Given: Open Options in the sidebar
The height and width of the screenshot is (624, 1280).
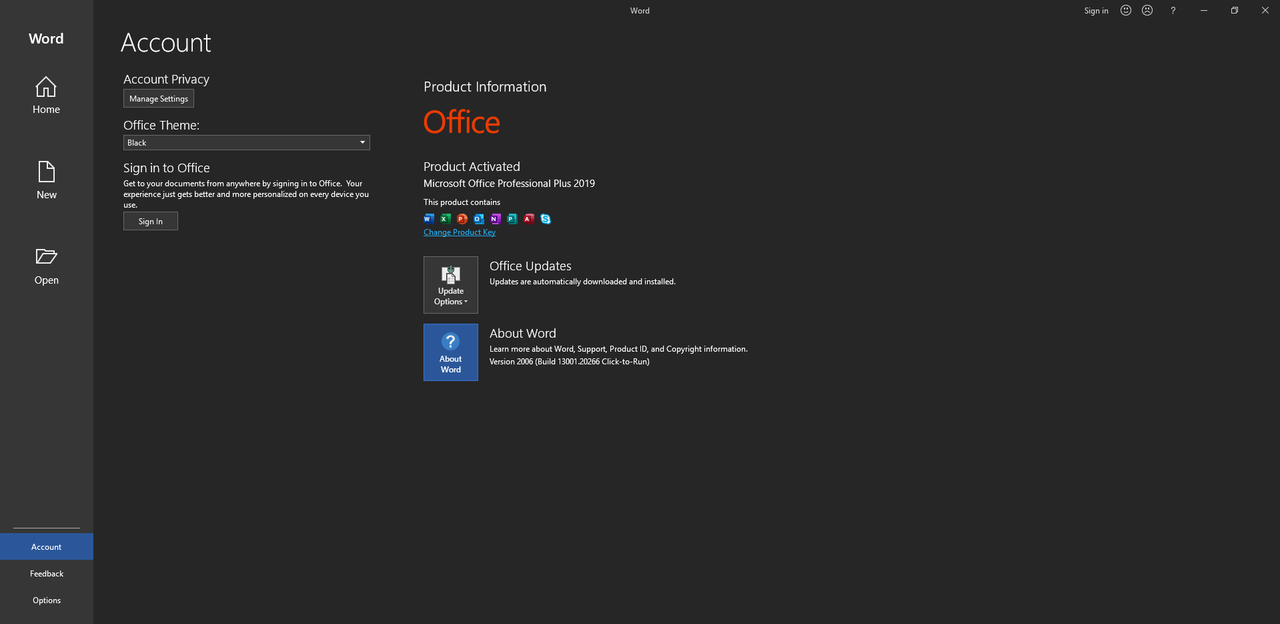Looking at the screenshot, I should tap(46, 600).
